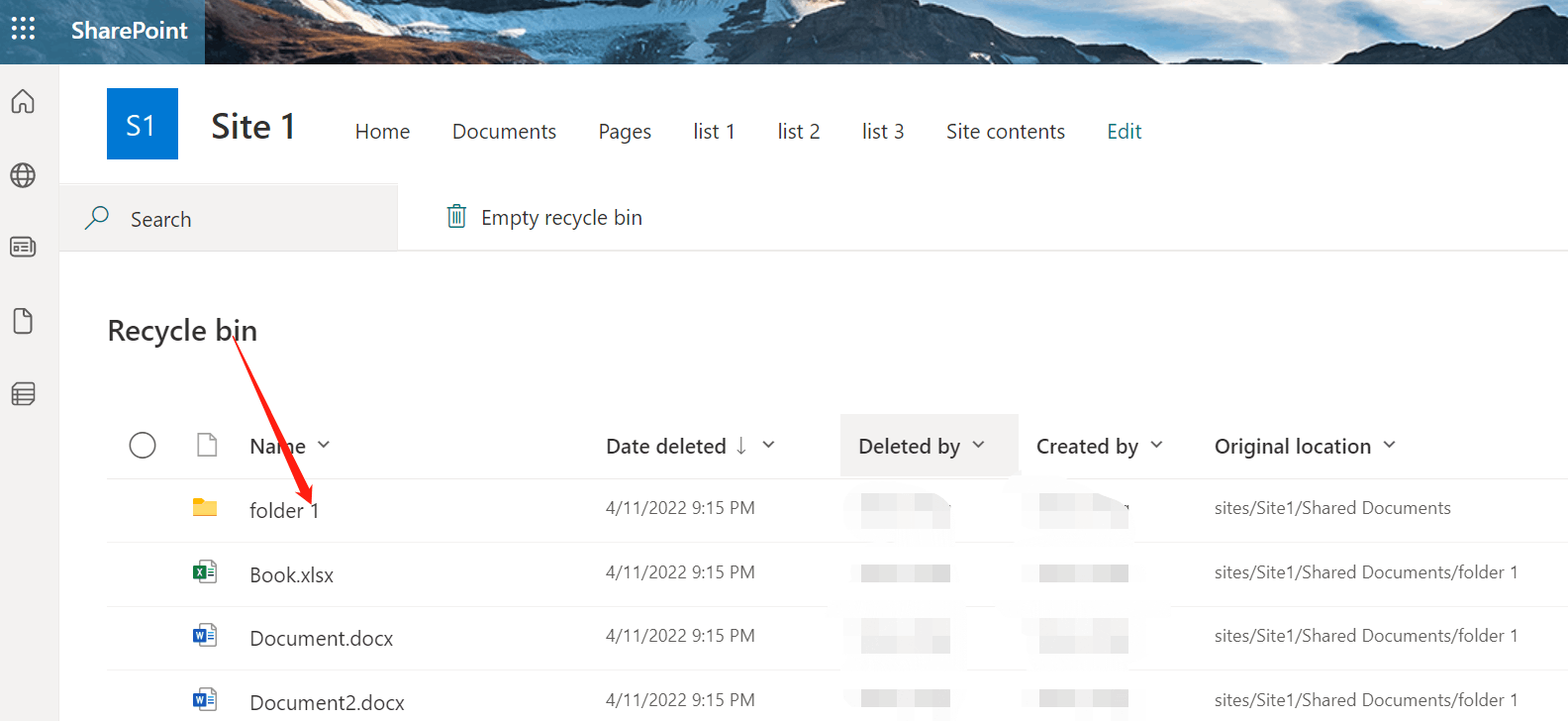Click Book.xlsx original location path
Viewport: 1568px width, 721px height.
pos(1366,572)
